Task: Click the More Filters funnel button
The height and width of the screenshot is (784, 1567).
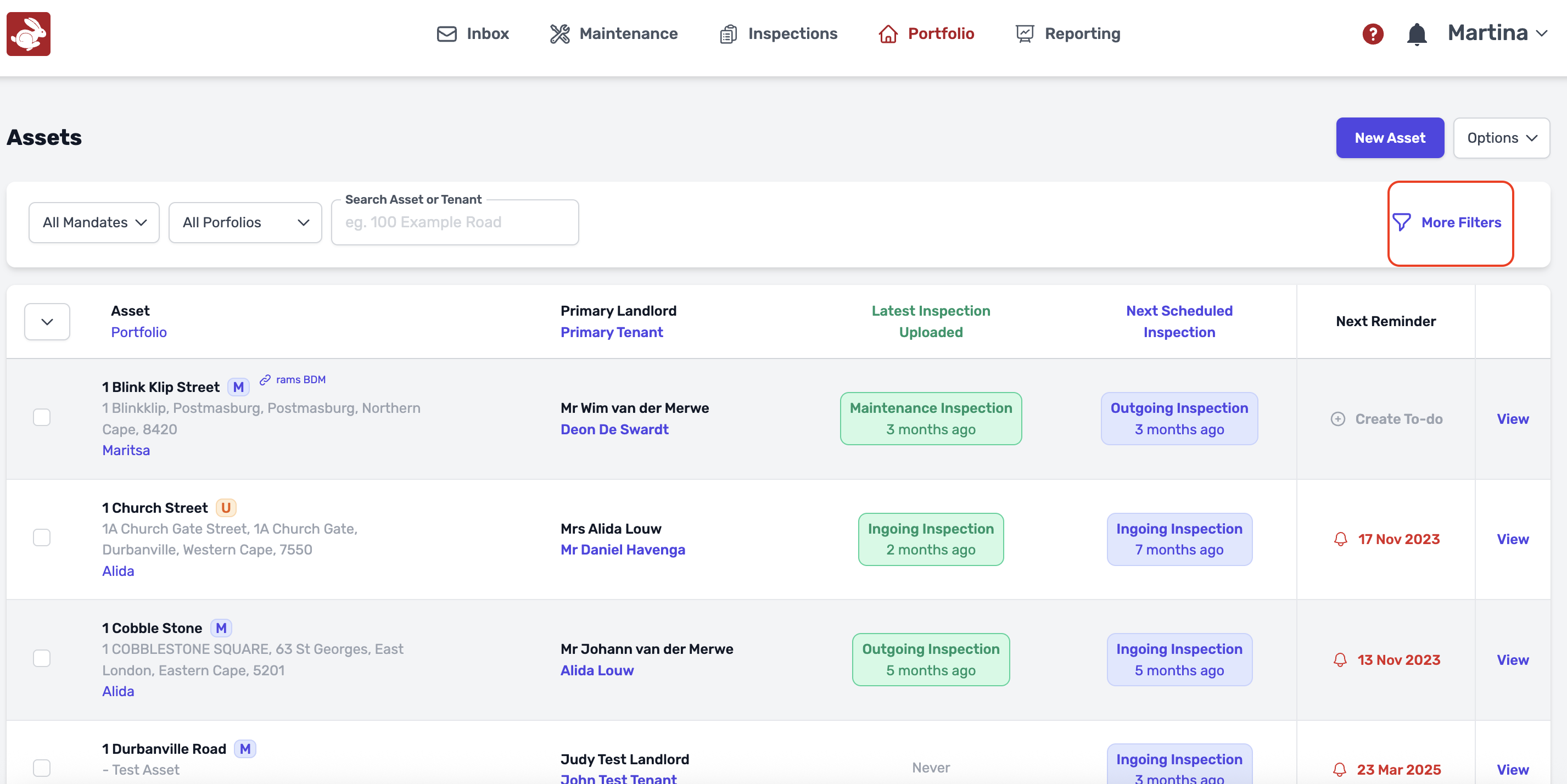Action: (1450, 222)
